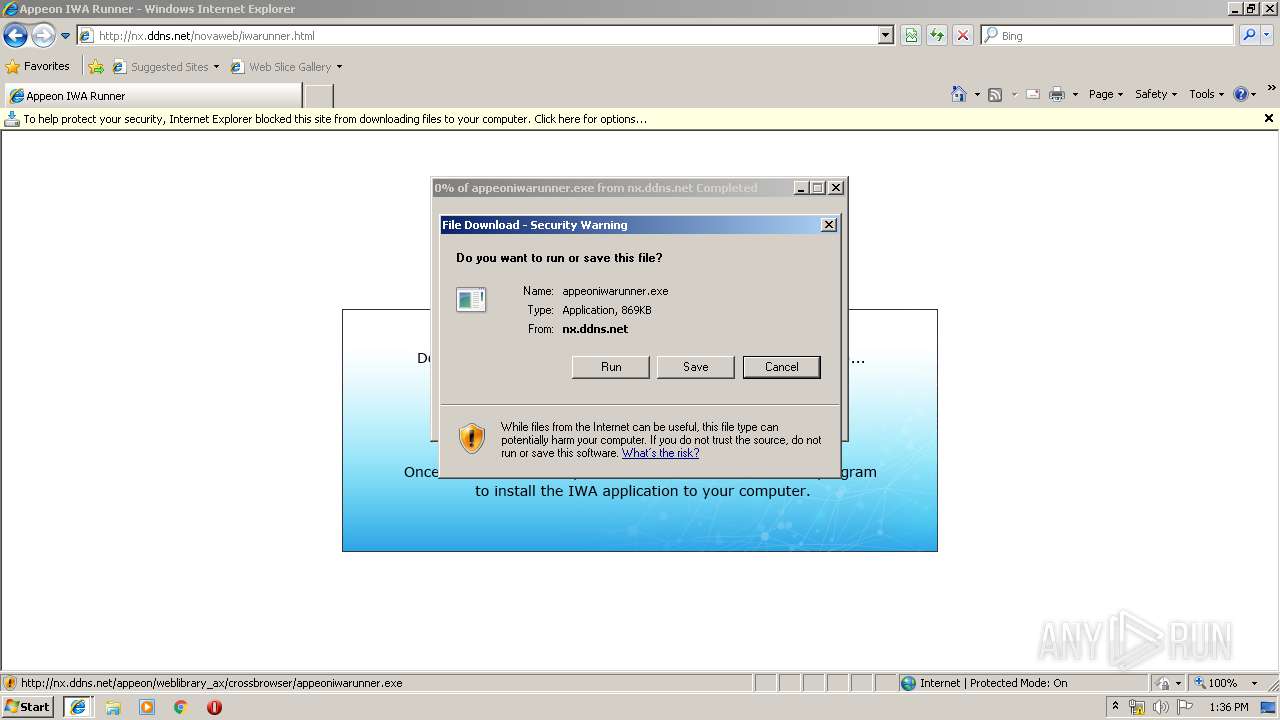The height and width of the screenshot is (720, 1280).
Task: Open the Favorites star button
Action: coord(38,67)
